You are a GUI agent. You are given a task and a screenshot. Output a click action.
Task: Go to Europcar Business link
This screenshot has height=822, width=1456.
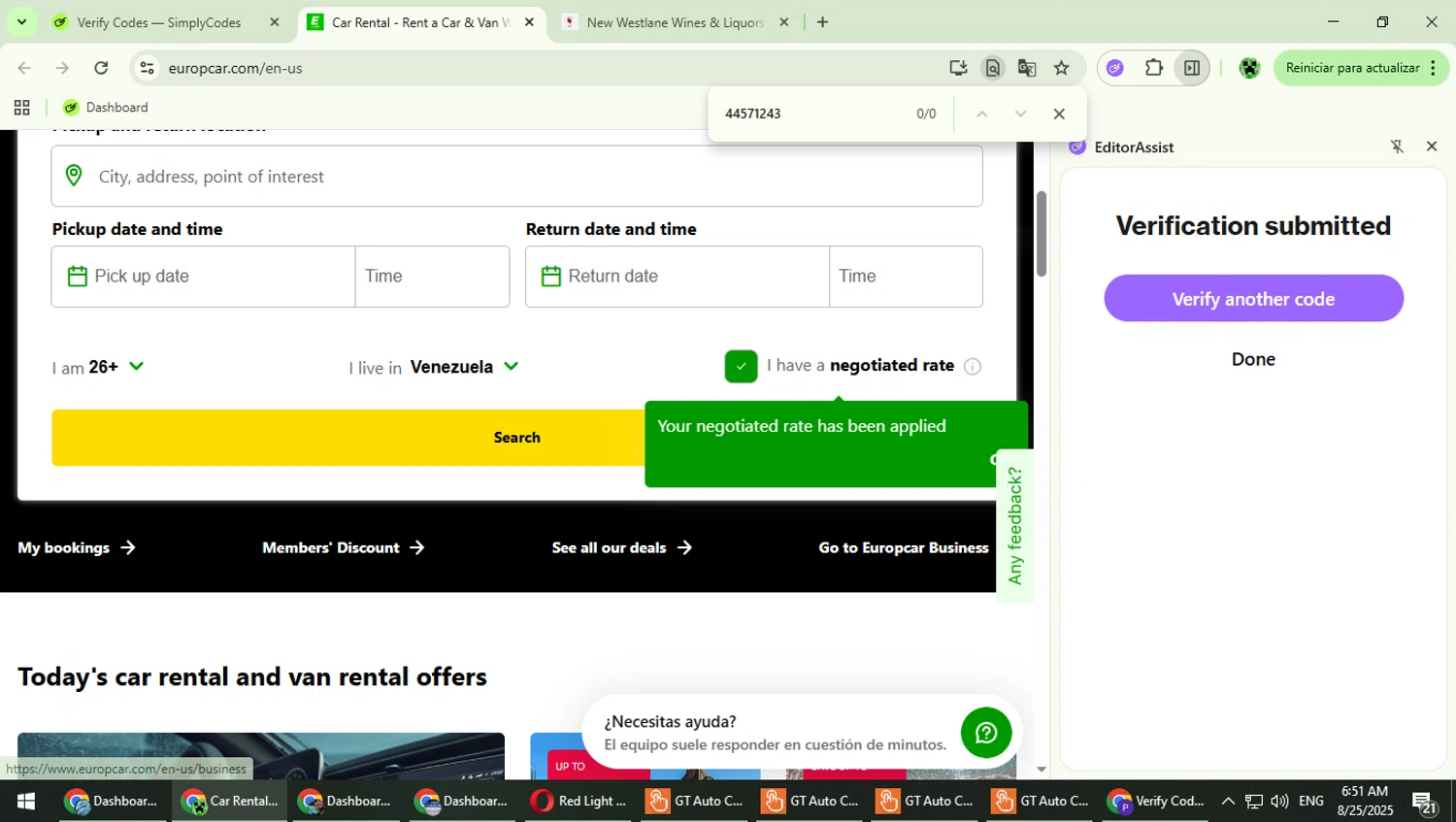(904, 548)
